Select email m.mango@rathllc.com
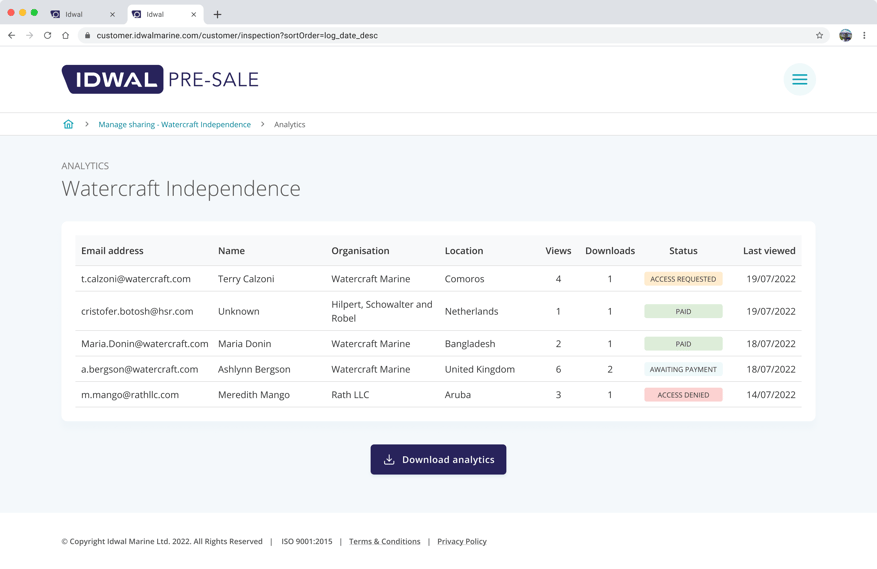The image size is (877, 569). [x=130, y=394]
